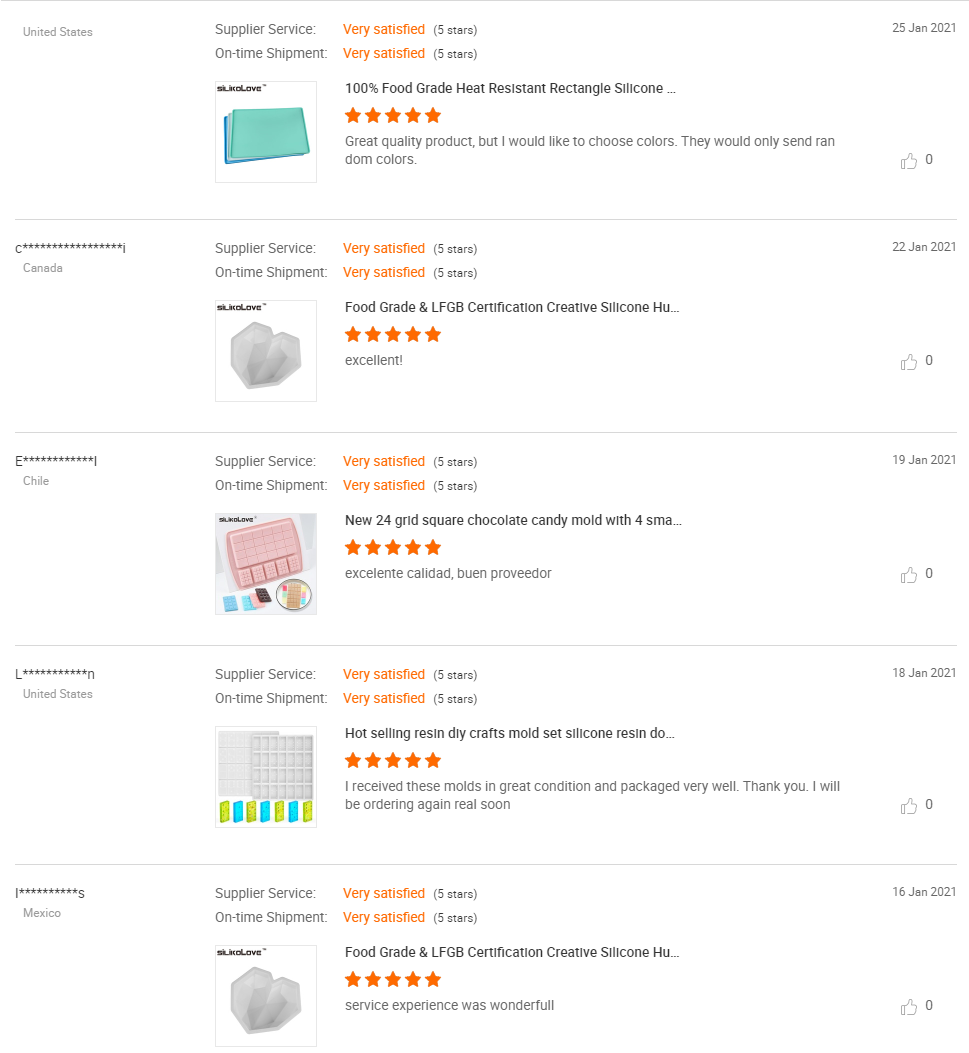
Task: Open the resin domino mold set thumbnail
Action: tap(266, 777)
